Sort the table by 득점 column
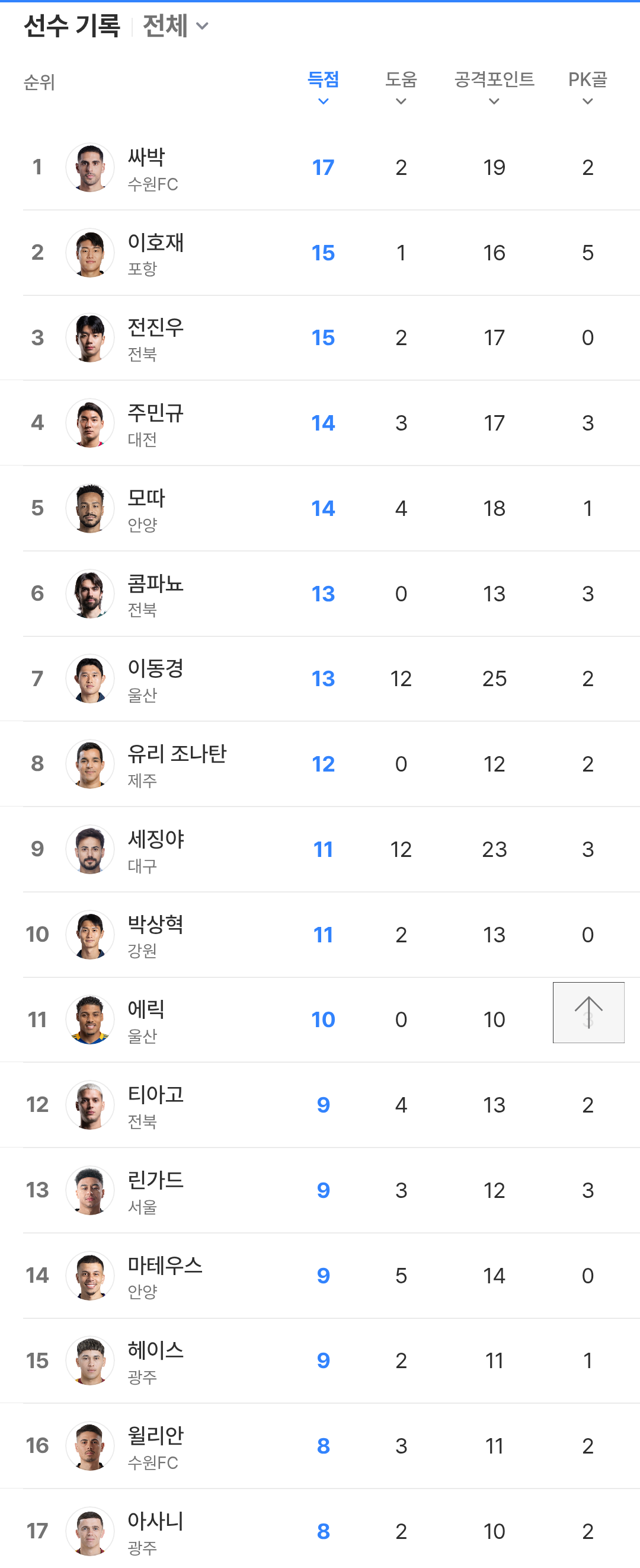Screen dimensions: 640x1568 (323, 87)
